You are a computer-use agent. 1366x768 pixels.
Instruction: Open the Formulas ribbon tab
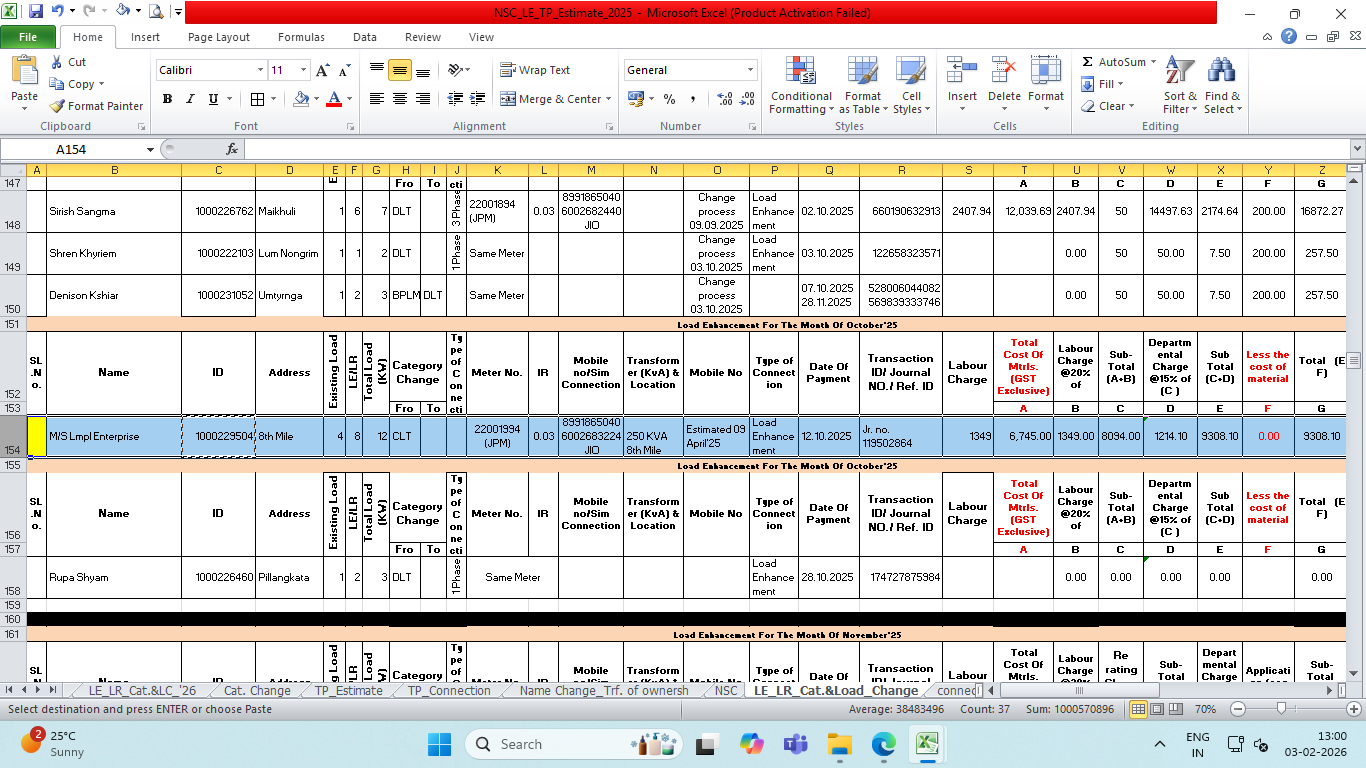pos(300,37)
